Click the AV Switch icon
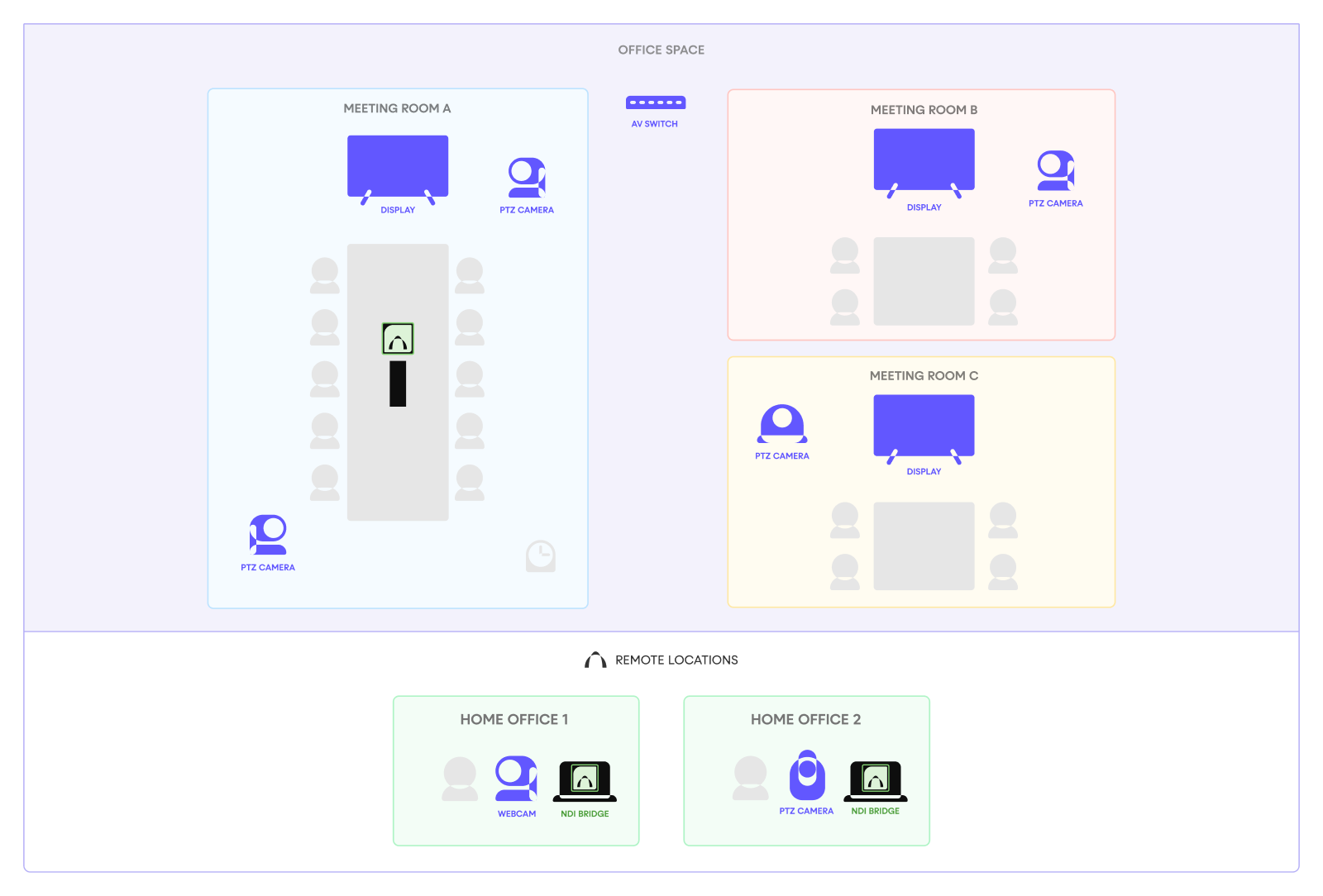The width and height of the screenshot is (1323, 896). pos(656,102)
